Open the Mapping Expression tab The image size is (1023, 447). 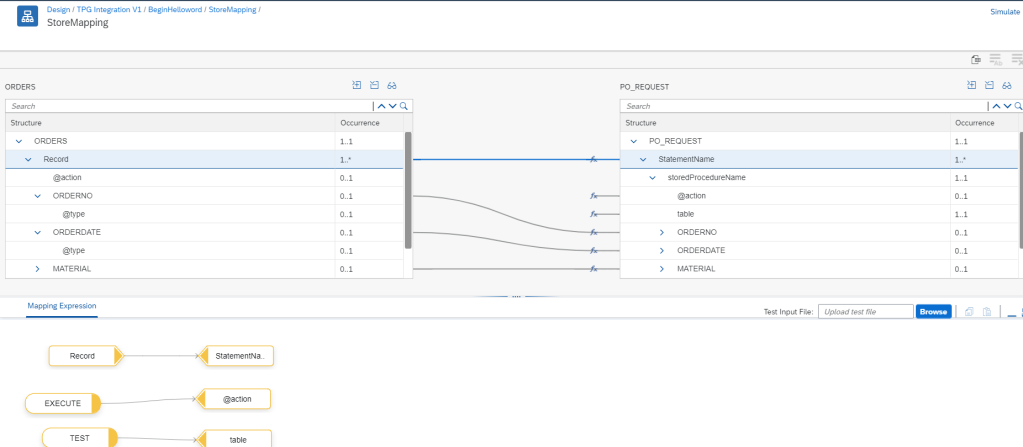(x=62, y=305)
